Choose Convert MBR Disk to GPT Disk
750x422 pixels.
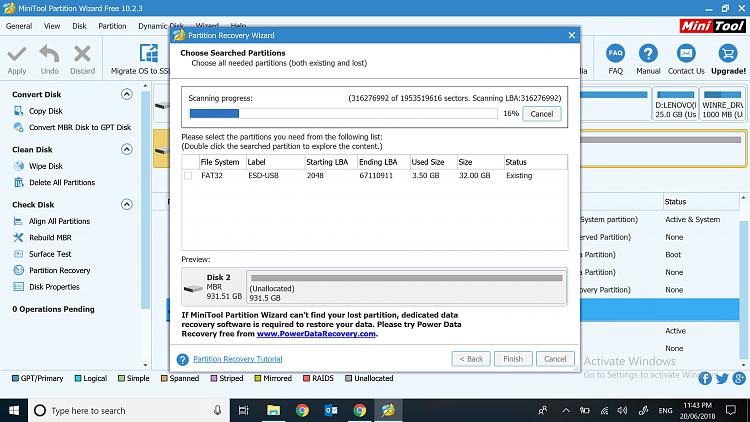tap(80, 127)
